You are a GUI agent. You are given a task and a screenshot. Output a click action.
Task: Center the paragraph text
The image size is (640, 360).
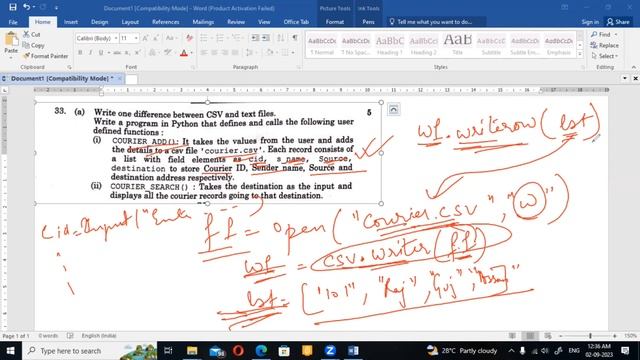pos(214,53)
